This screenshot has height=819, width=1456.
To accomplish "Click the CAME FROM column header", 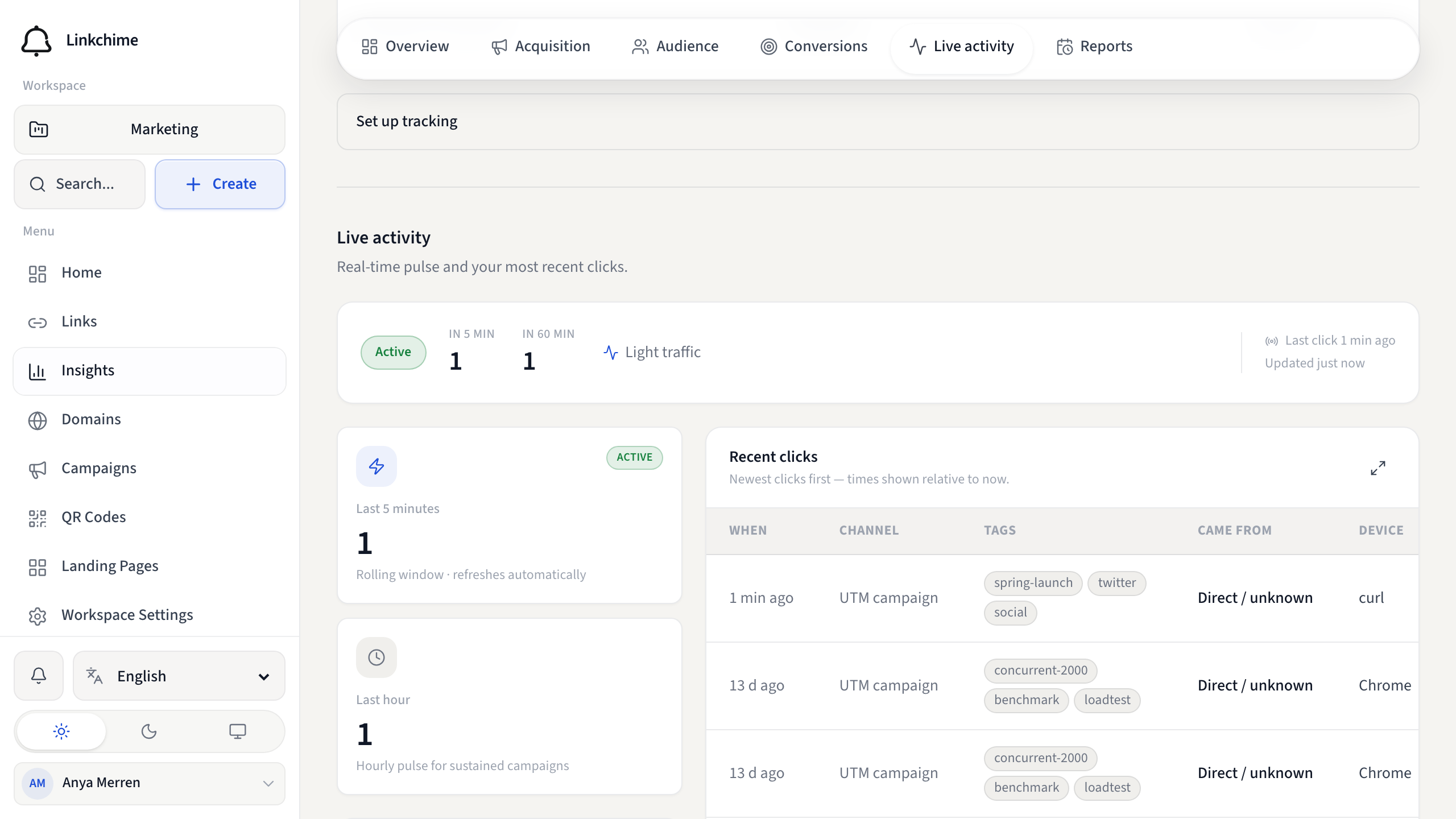I will tap(1234, 531).
